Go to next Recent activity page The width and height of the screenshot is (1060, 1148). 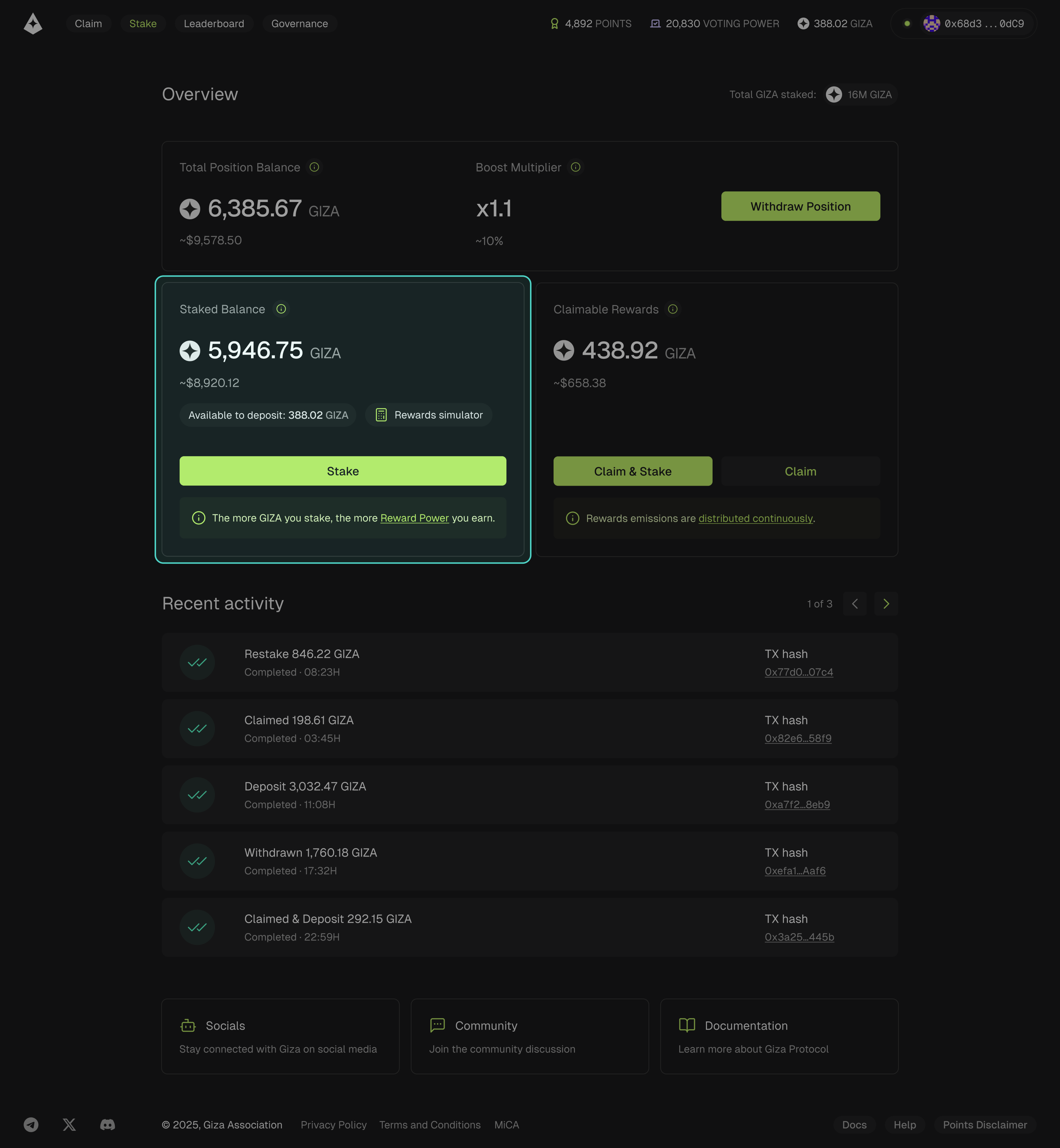886,604
